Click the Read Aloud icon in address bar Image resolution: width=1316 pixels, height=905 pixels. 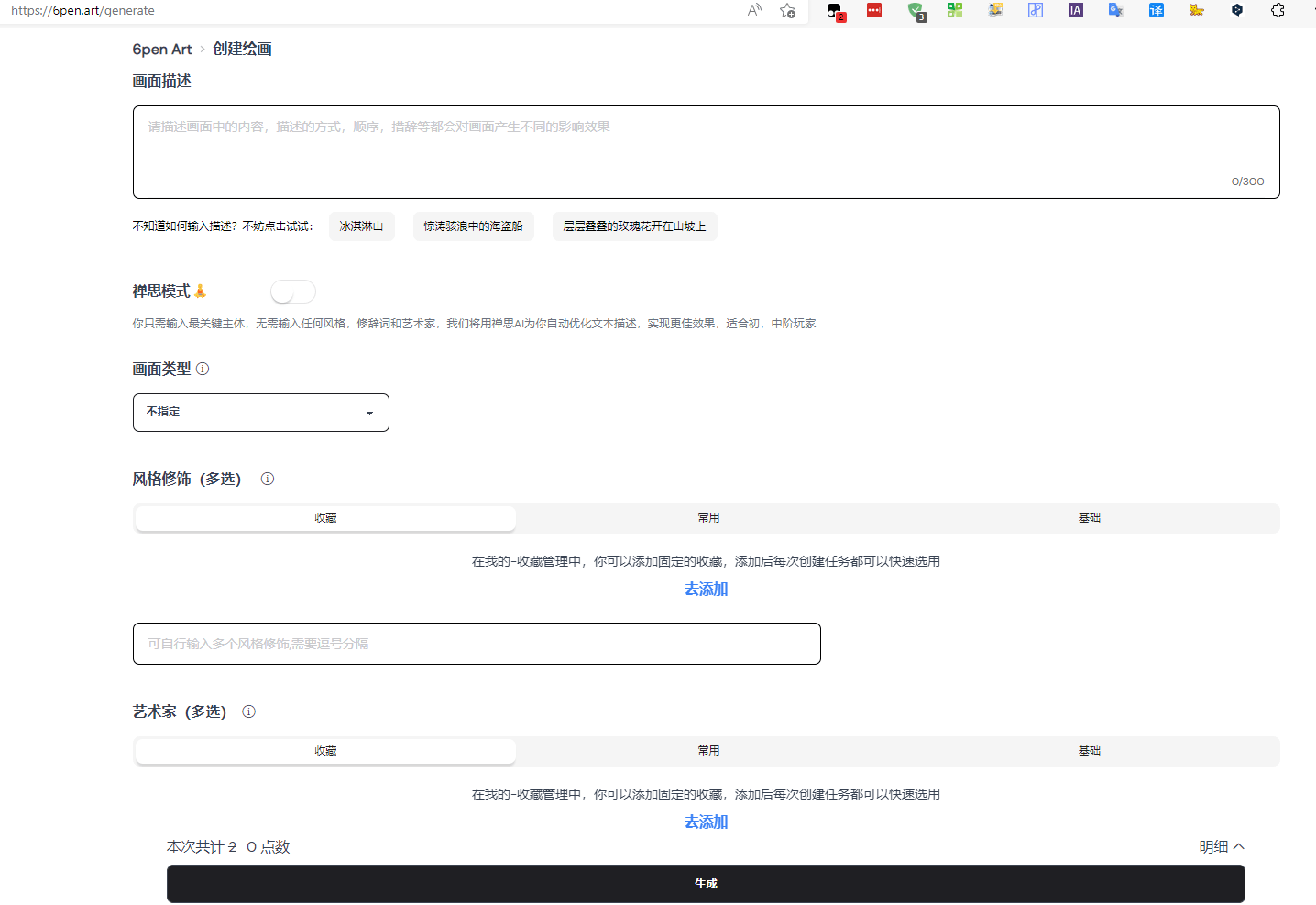[x=754, y=11]
